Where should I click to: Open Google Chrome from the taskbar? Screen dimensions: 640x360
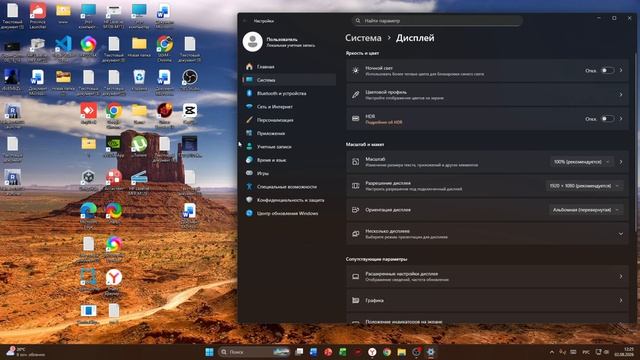[x=387, y=352]
